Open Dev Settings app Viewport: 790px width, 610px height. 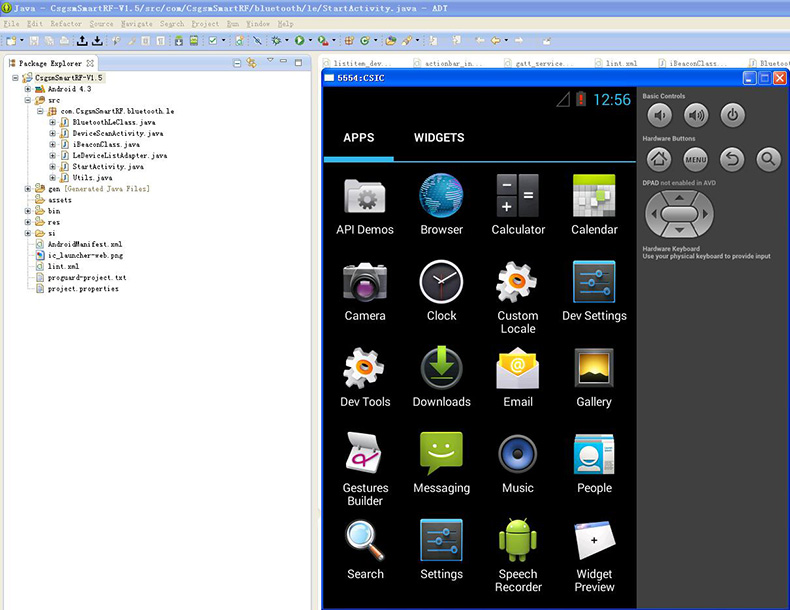click(x=594, y=291)
